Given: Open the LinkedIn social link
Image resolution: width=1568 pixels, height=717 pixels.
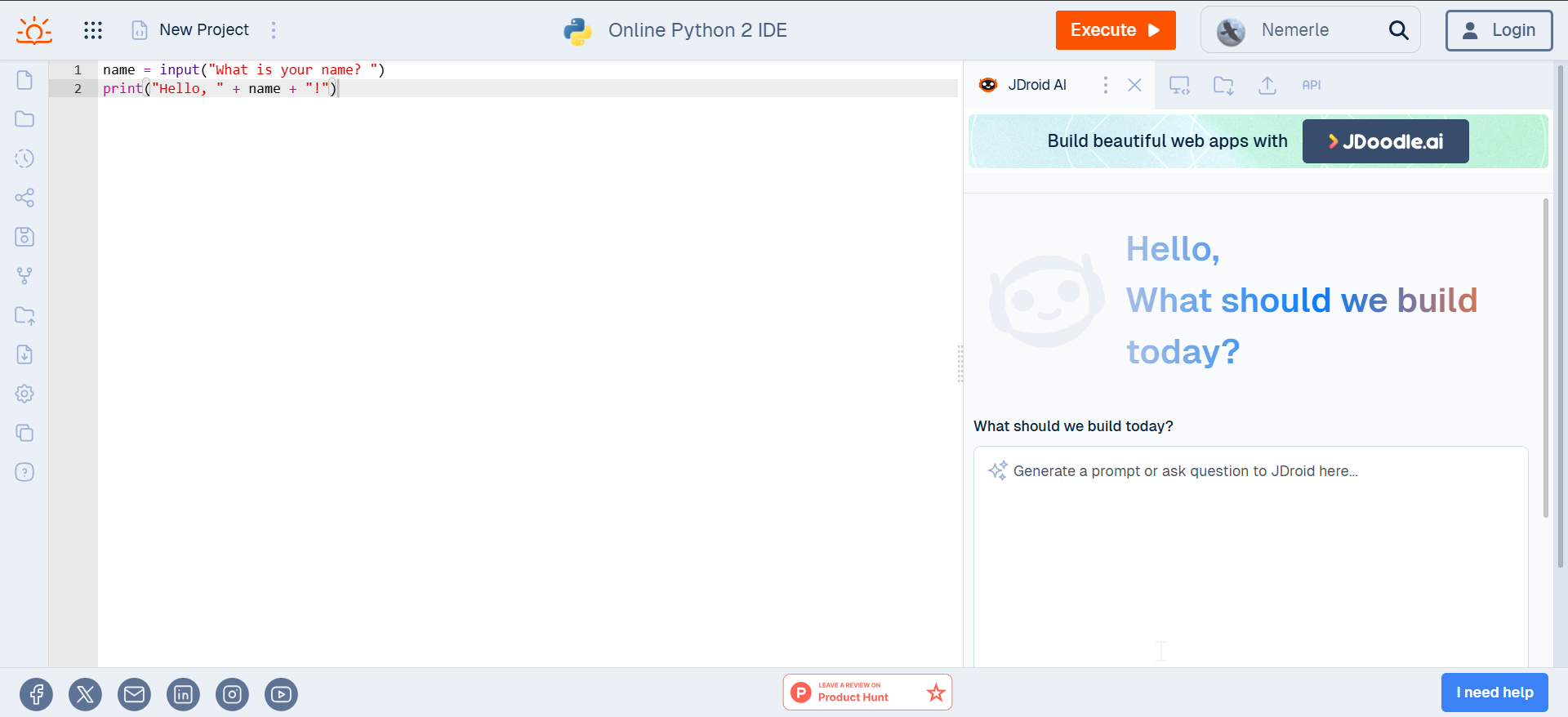Looking at the screenshot, I should [184, 694].
